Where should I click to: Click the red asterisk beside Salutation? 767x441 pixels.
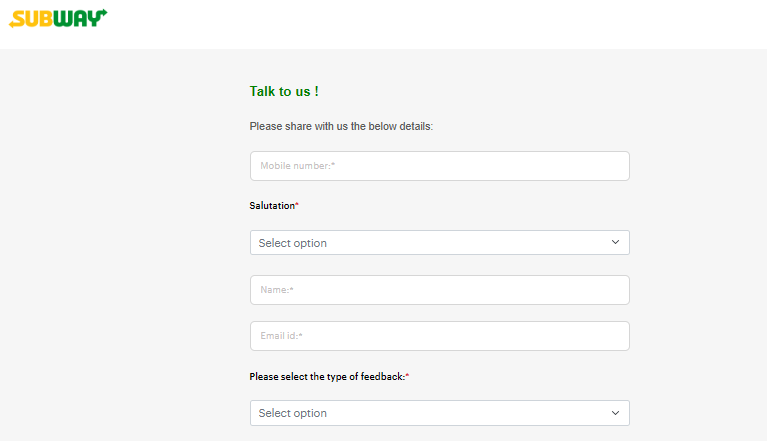click(297, 205)
